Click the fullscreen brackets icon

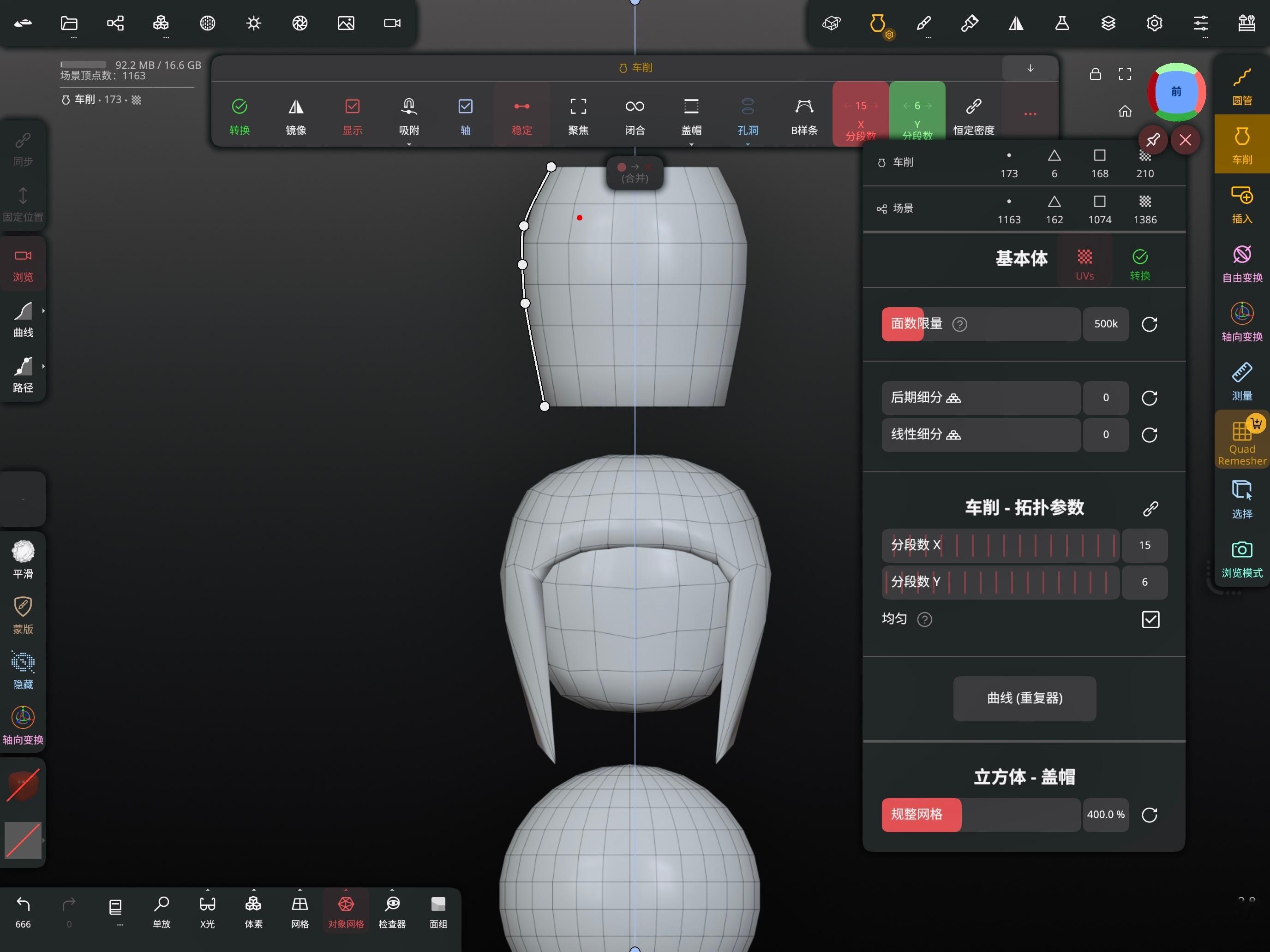coord(1125,74)
